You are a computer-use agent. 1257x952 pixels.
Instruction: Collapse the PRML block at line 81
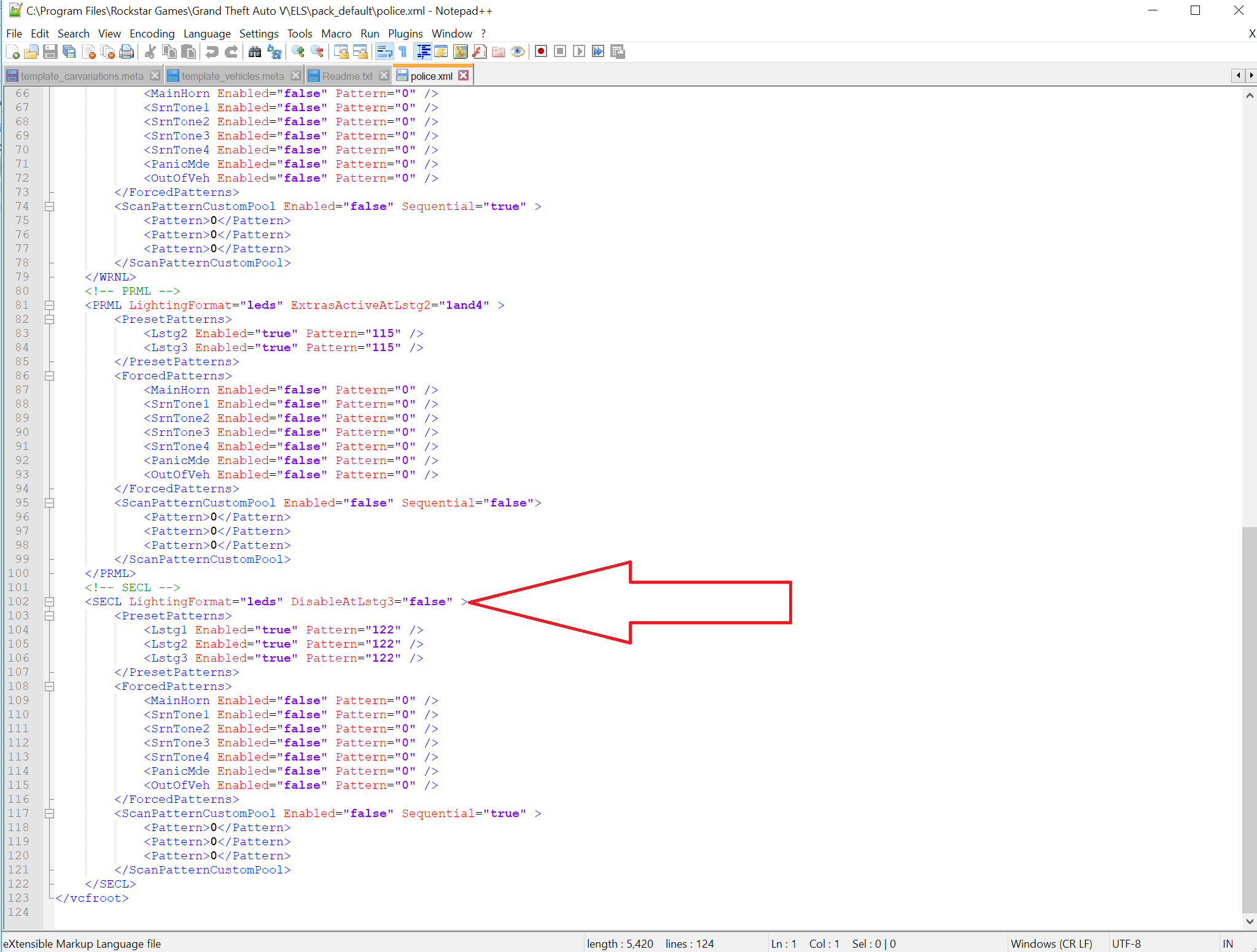point(50,305)
